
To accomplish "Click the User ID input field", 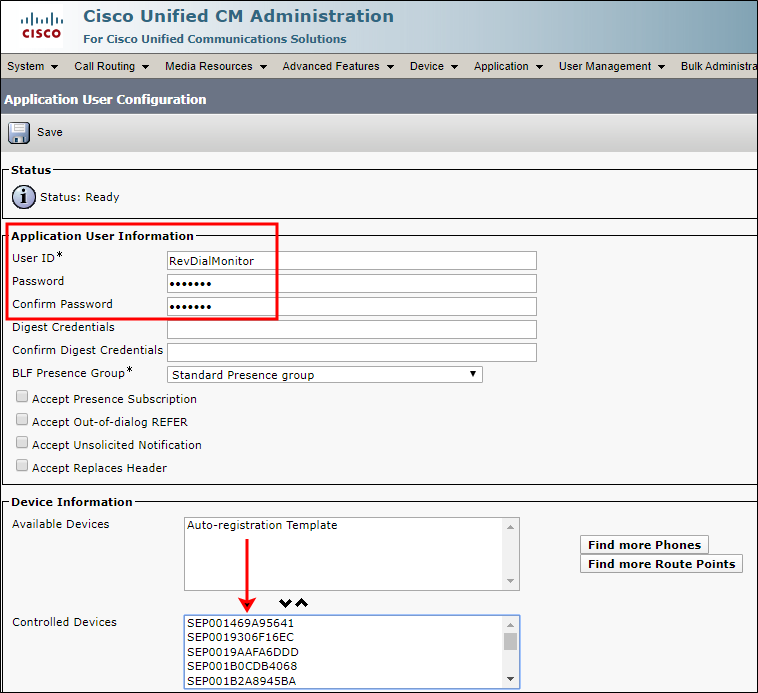I will point(351,260).
